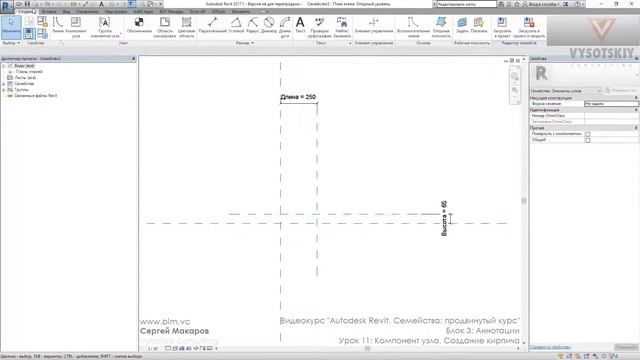Select the Текст (Text) tool
640x360 pixels.
(300, 25)
